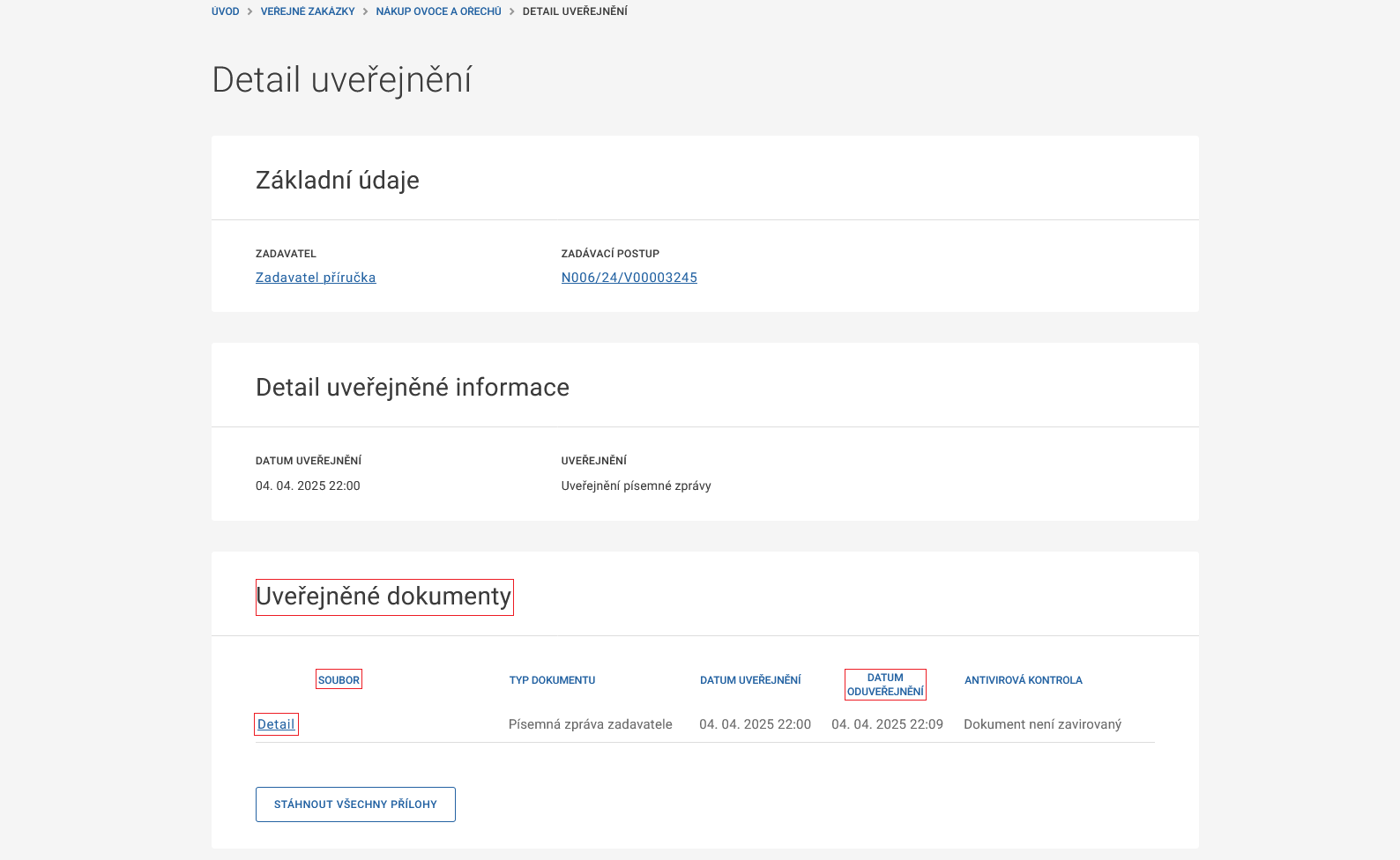Select the Písemná zpráva zadavatele cell
The height and width of the screenshot is (860, 1400).
tap(590, 724)
